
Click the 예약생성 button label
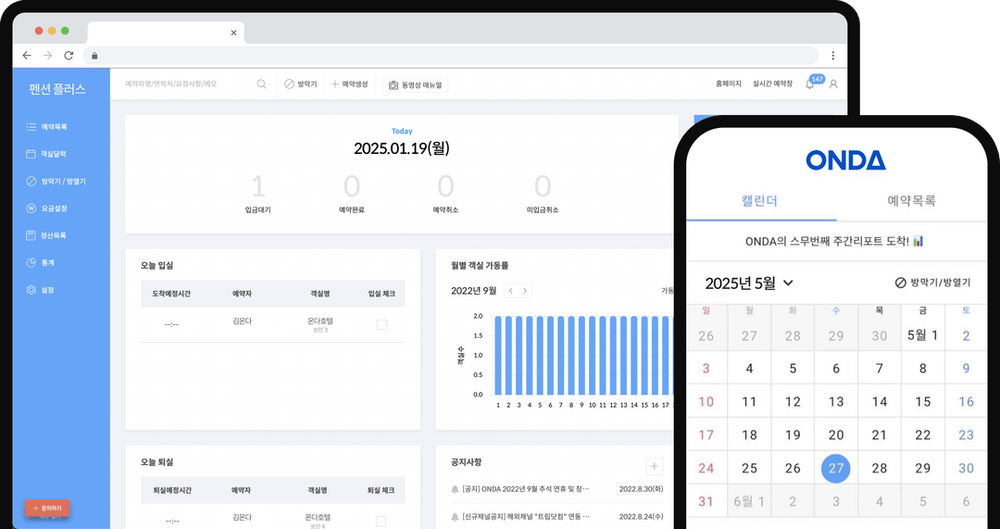point(355,84)
